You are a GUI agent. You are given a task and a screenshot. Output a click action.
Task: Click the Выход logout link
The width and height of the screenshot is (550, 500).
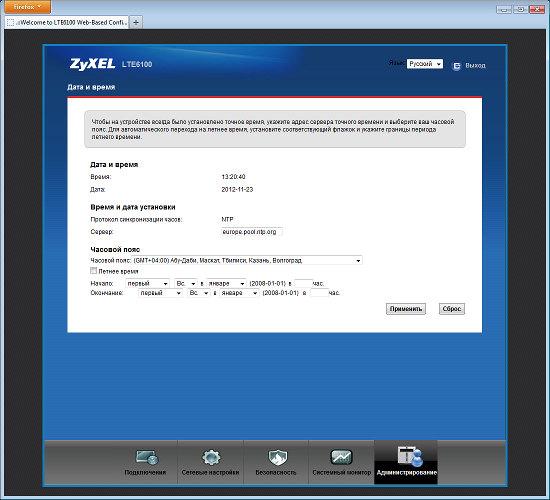click(475, 66)
